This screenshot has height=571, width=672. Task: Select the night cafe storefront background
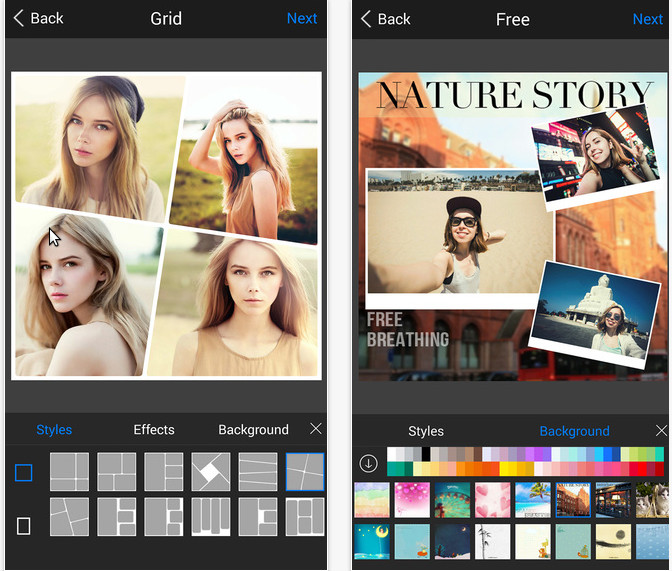tap(613, 500)
